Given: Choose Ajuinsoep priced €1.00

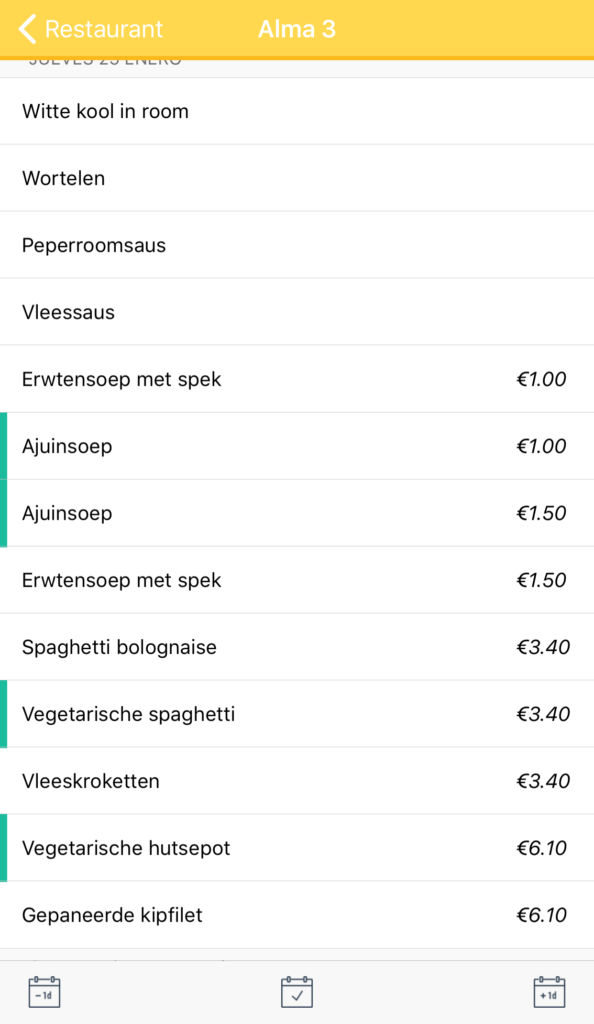Looking at the screenshot, I should [x=297, y=447].
